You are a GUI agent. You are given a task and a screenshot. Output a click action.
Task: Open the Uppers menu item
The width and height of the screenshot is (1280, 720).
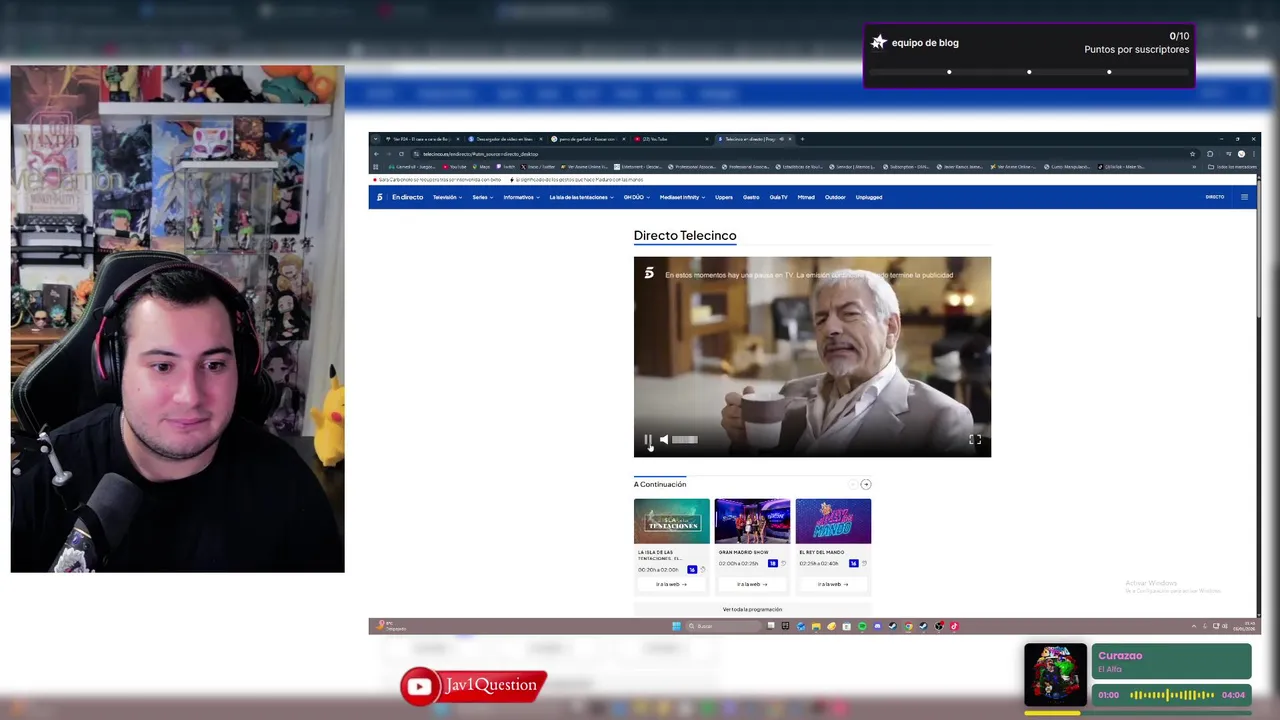(724, 197)
